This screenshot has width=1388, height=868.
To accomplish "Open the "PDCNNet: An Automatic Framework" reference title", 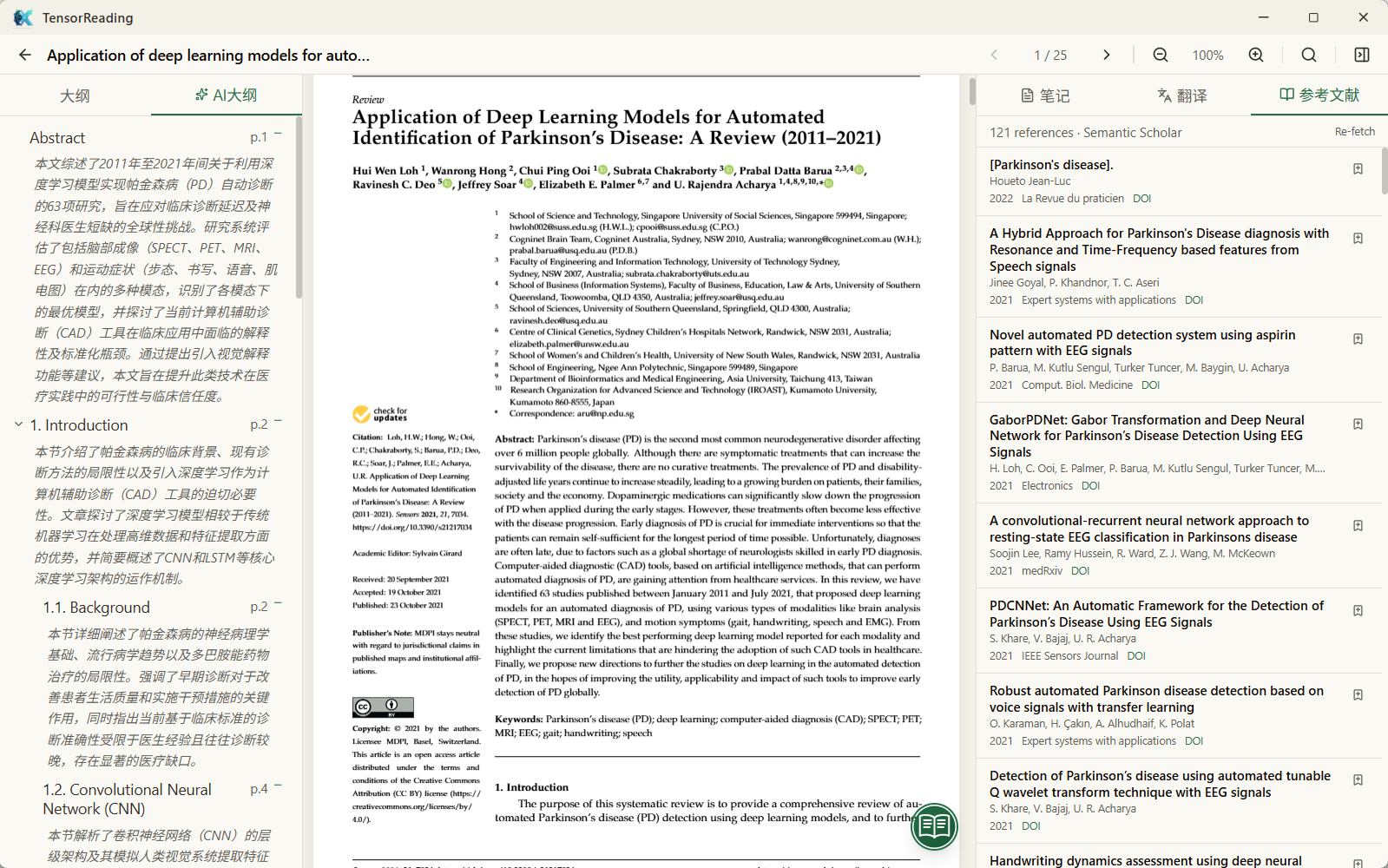I will 1156,614.
